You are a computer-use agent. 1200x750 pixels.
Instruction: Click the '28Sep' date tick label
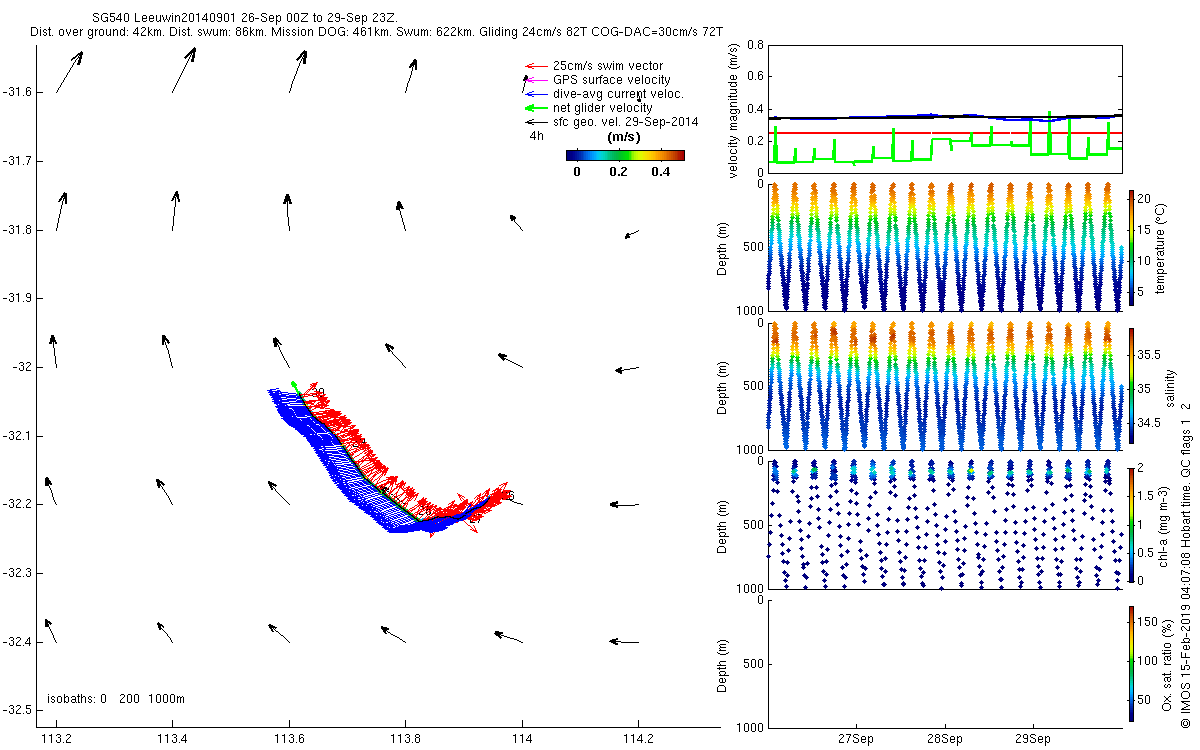(945, 740)
